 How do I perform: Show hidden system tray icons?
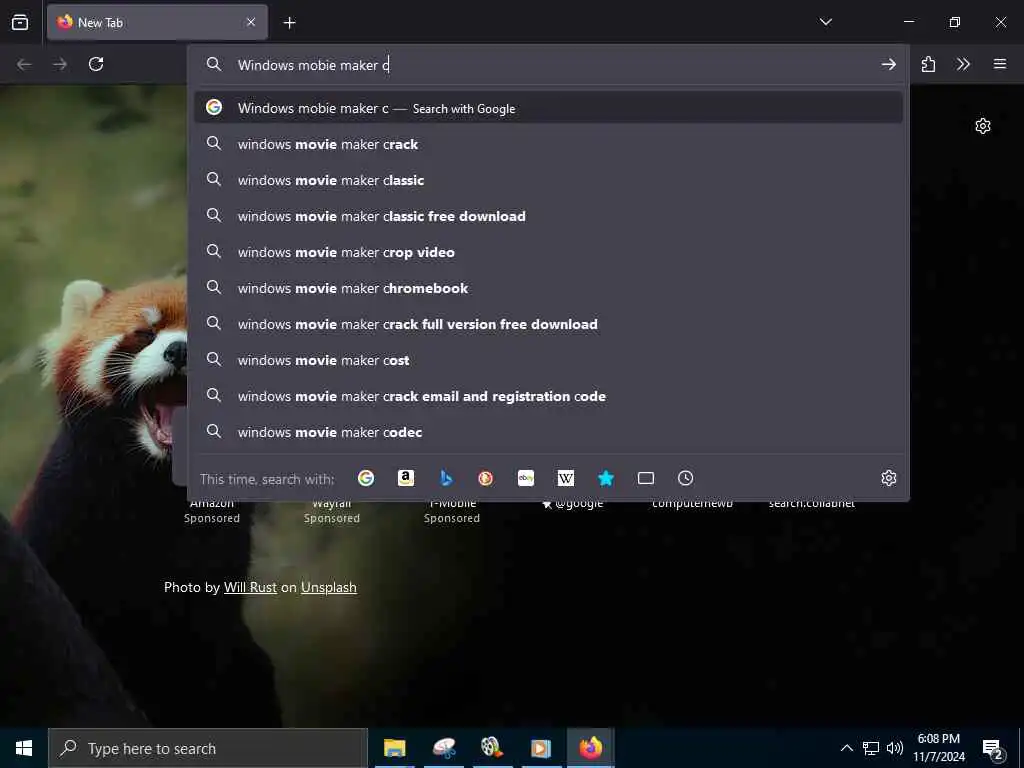coord(846,748)
